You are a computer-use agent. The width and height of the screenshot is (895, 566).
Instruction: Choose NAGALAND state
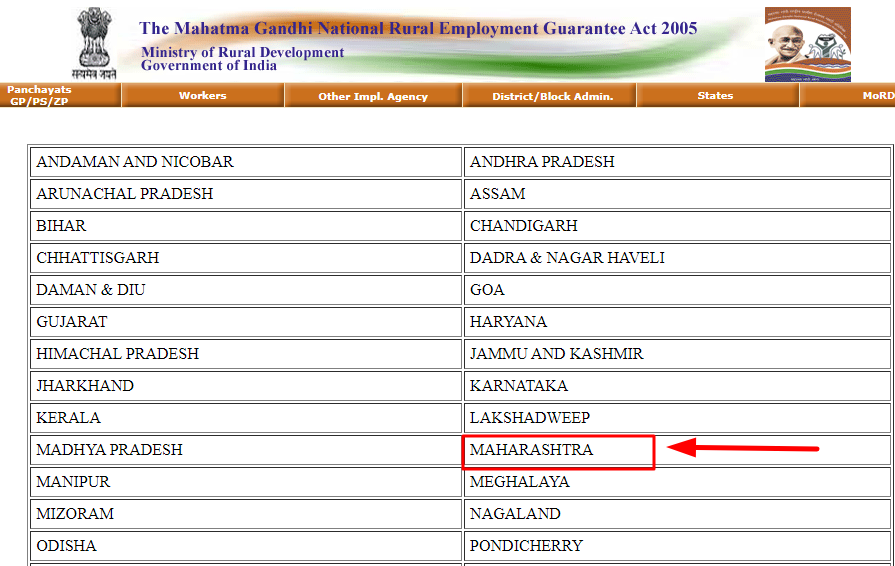coord(515,514)
